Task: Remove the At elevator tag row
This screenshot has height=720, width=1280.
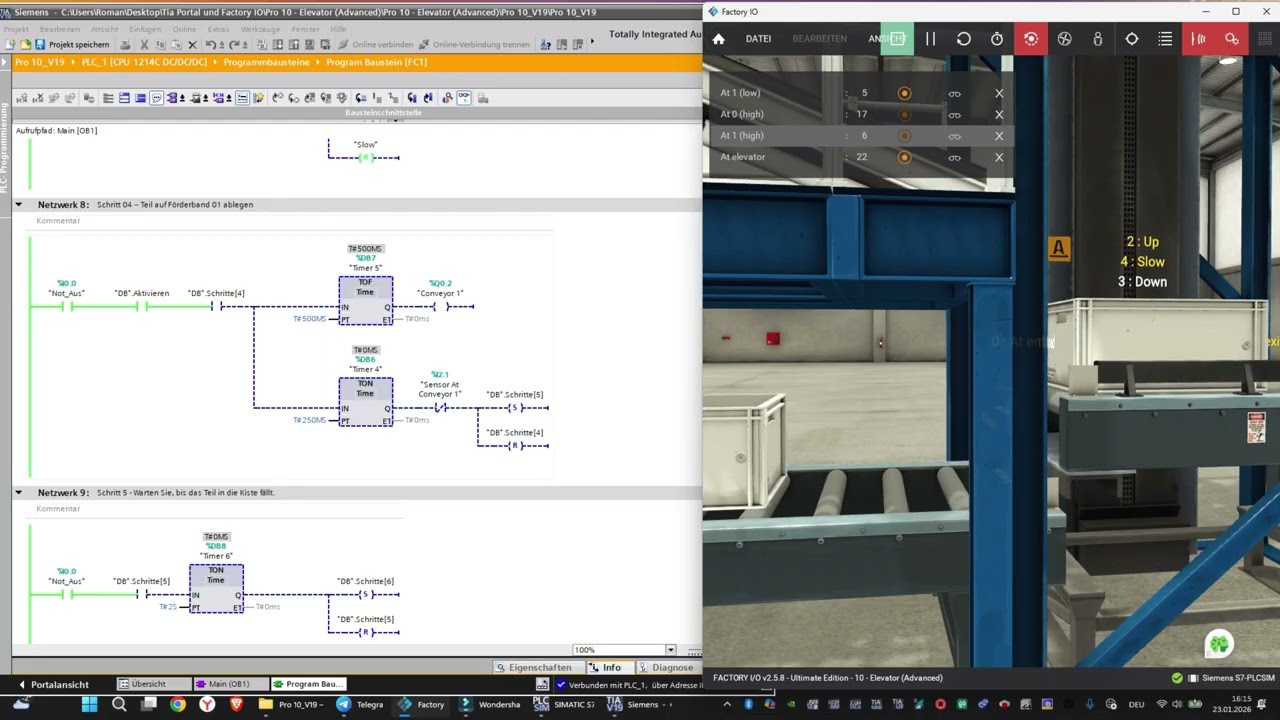Action: (999, 157)
